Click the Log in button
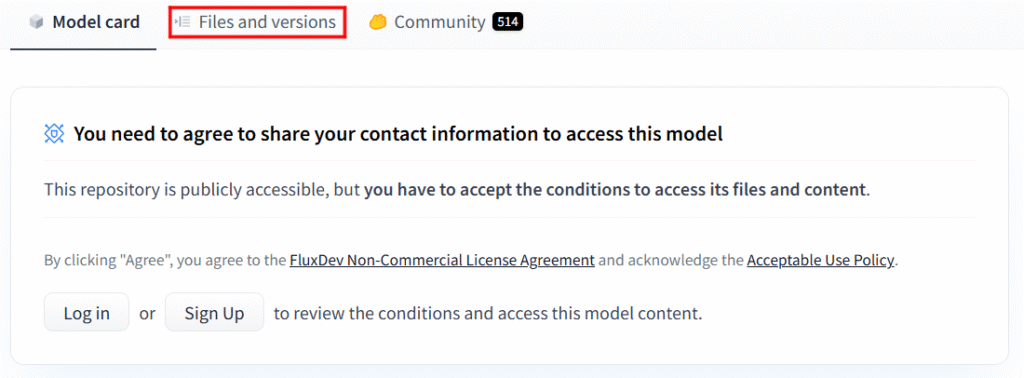 coord(87,313)
